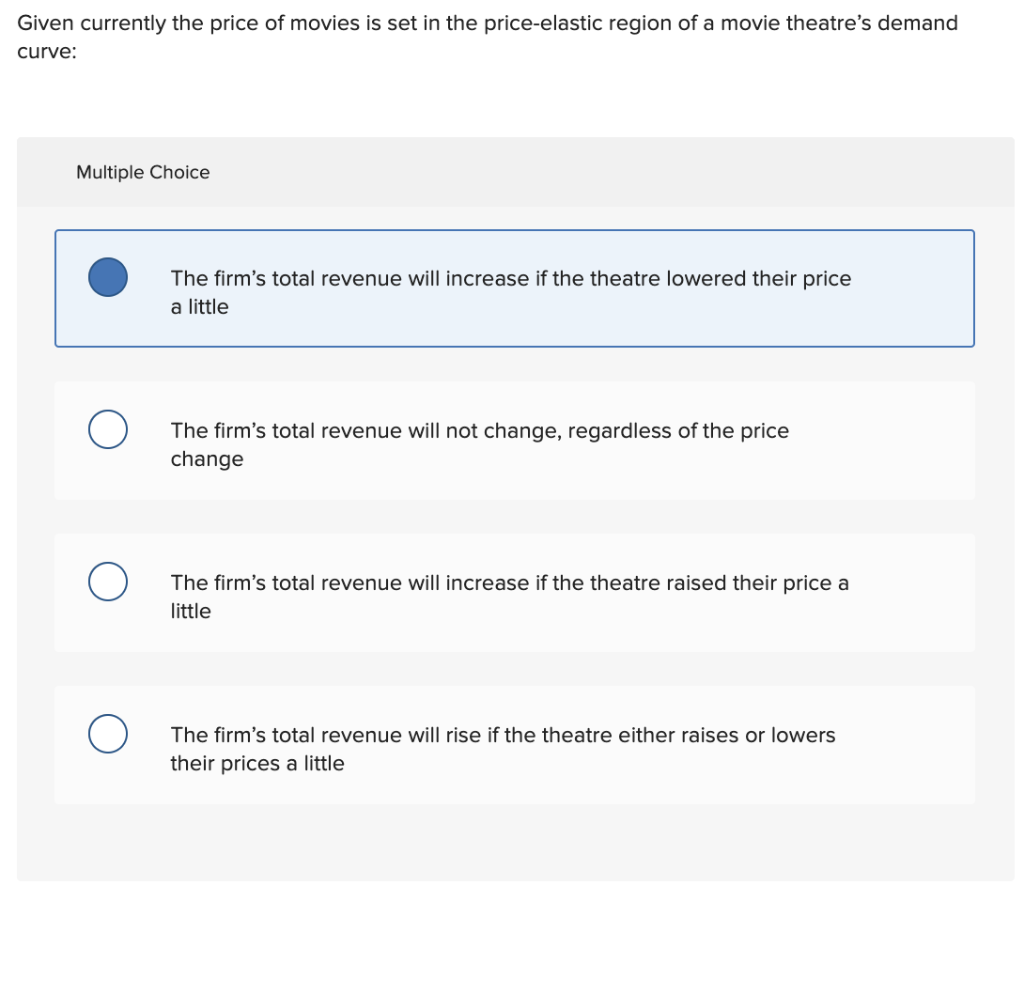Viewport: 1024px width, 994px height.
Task: Click the text 'theatre either raises or lowers'
Action: [669, 735]
